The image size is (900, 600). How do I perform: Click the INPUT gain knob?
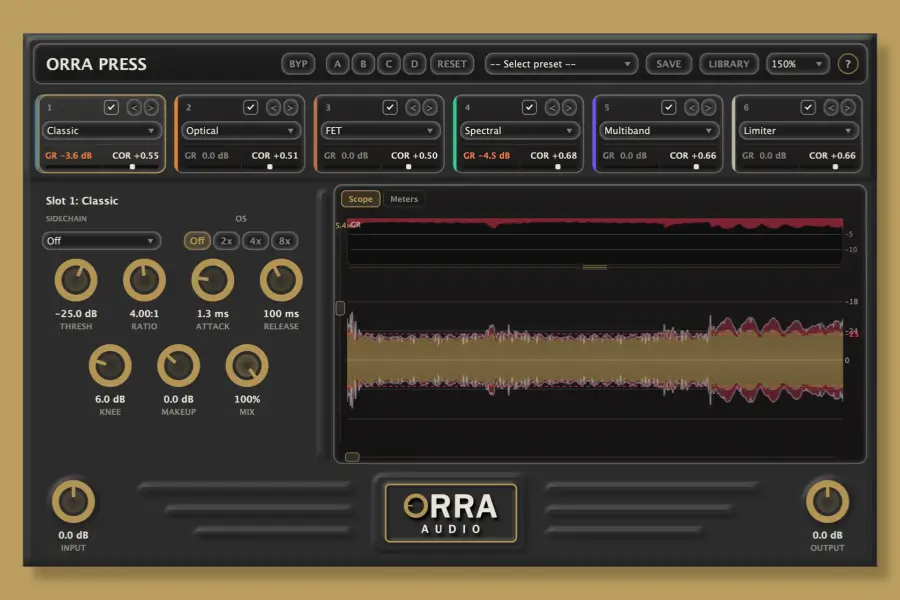point(73,502)
